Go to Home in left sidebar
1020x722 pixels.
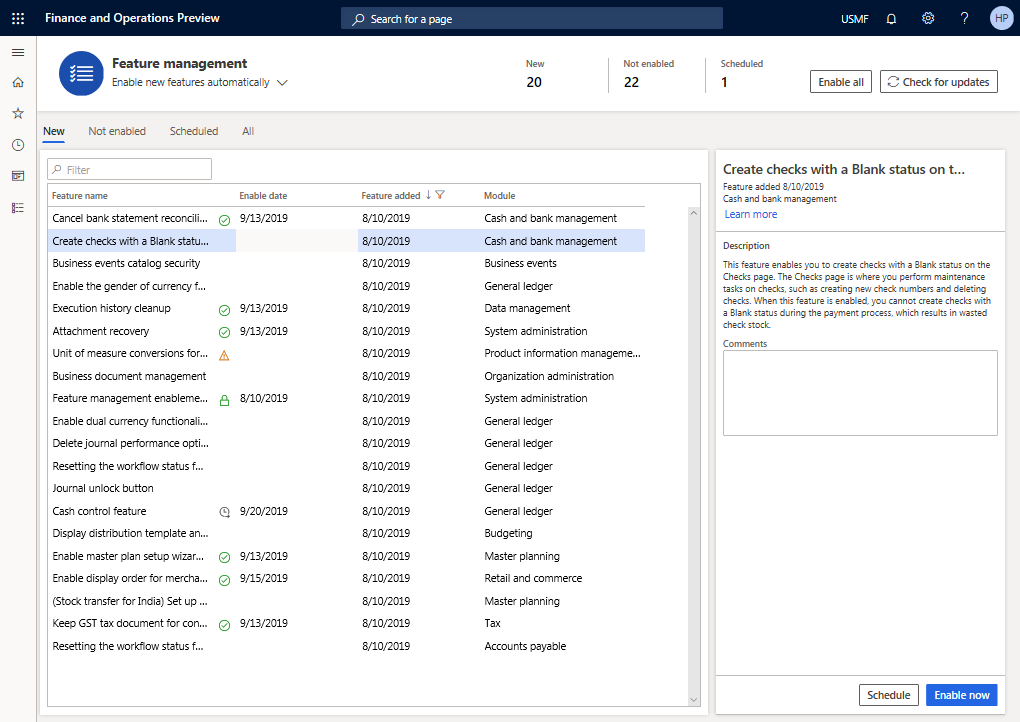[18, 83]
